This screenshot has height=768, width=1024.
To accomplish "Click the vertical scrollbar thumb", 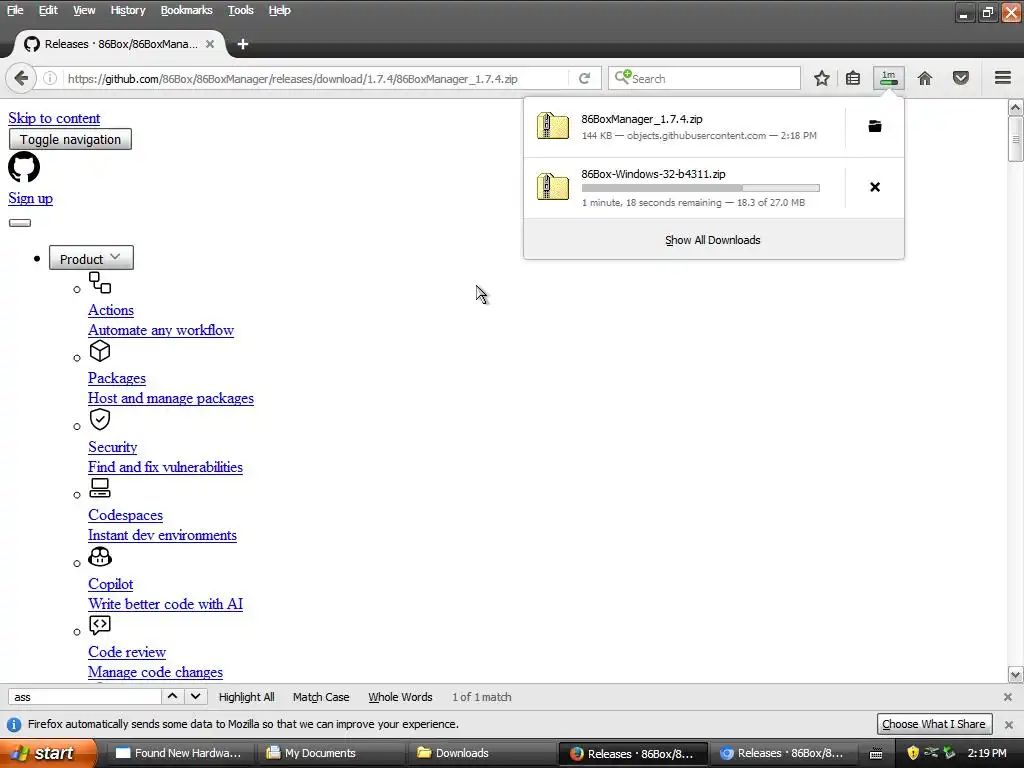I will 1016,138.
